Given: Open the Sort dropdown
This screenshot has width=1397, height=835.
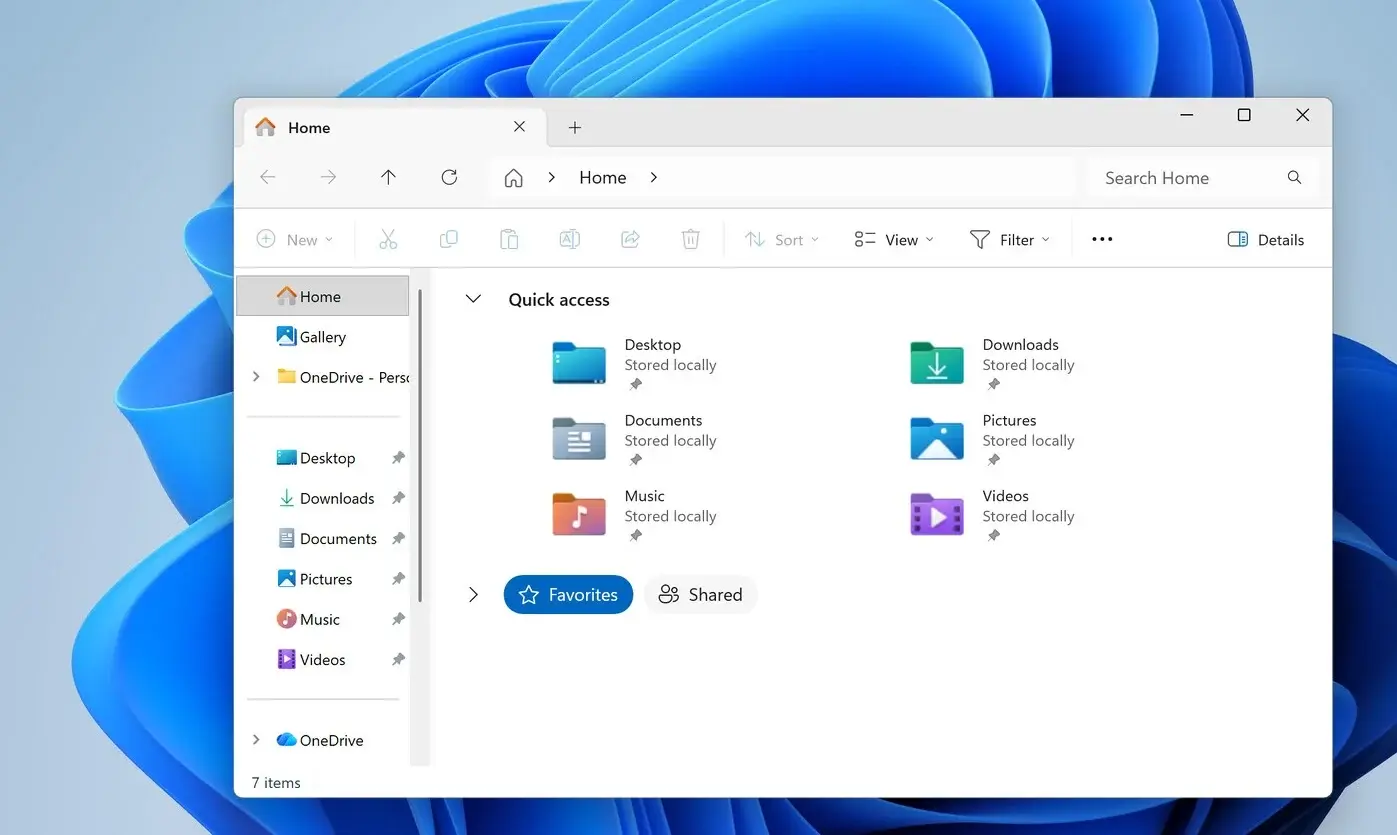Looking at the screenshot, I should coord(782,239).
